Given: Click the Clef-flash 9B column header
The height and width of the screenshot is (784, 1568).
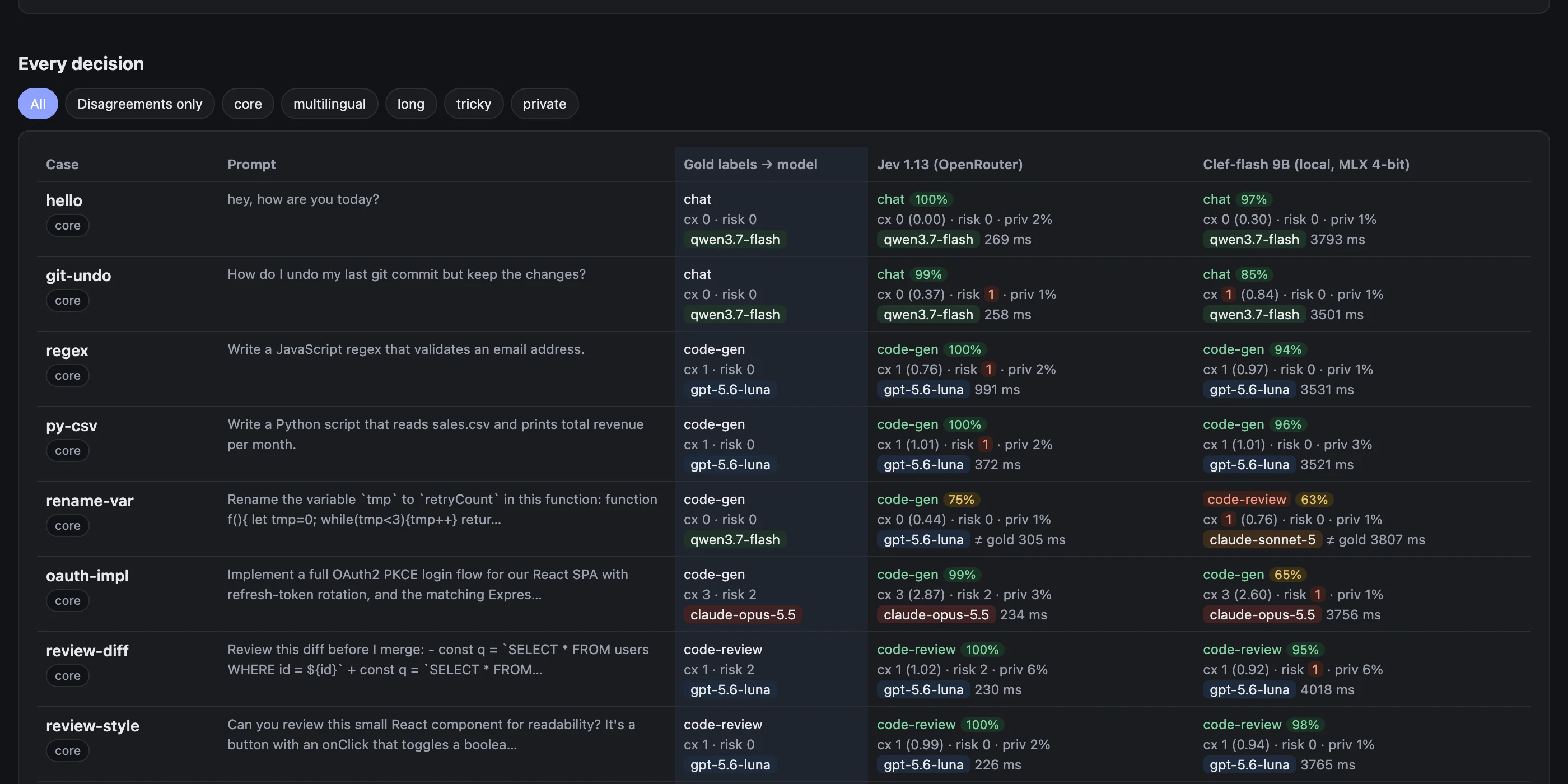Looking at the screenshot, I should coord(1306,164).
